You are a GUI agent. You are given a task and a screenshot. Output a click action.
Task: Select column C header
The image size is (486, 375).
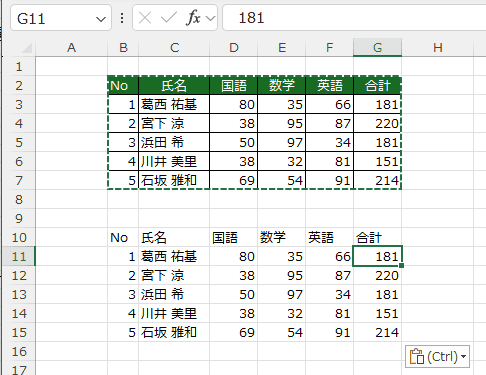174,48
